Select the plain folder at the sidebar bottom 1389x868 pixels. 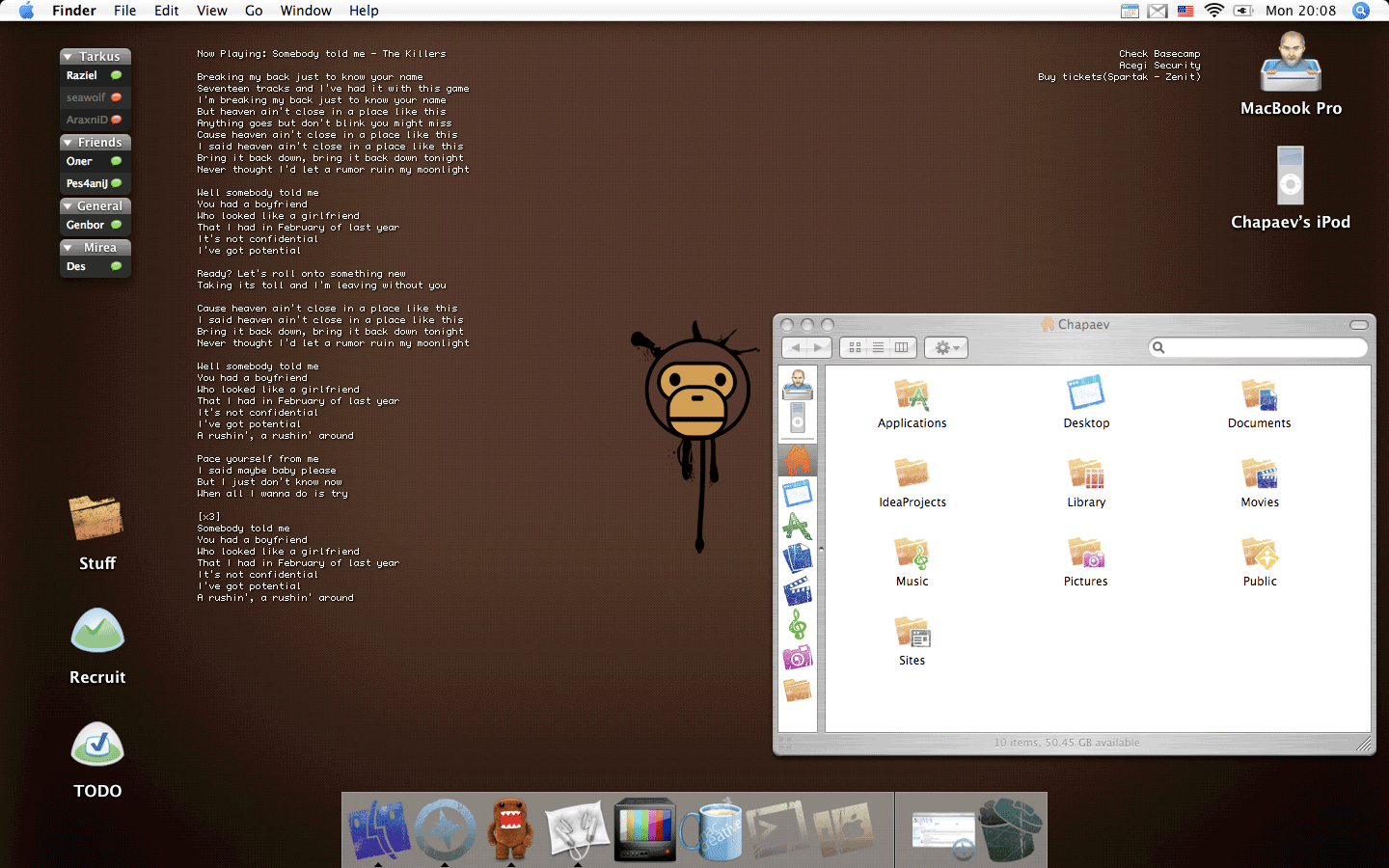tap(798, 690)
